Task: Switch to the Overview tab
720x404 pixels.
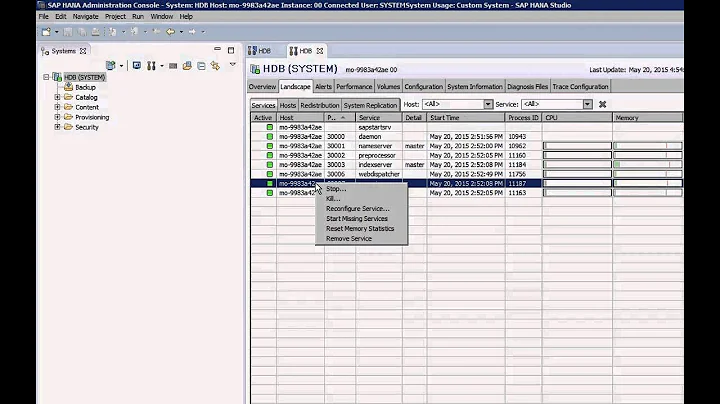Action: (x=262, y=87)
